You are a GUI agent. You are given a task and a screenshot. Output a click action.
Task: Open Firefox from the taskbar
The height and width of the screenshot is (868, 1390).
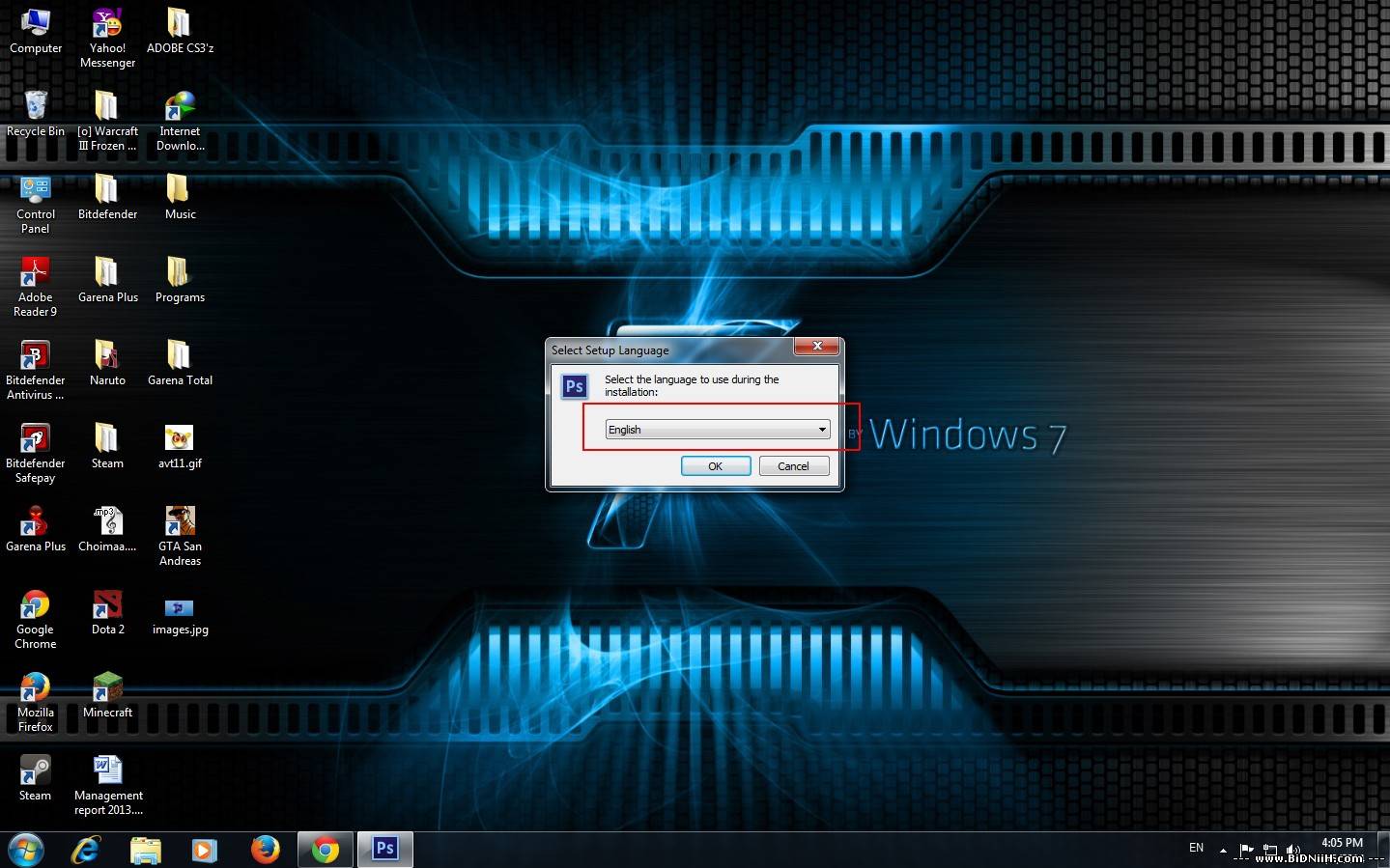265,850
